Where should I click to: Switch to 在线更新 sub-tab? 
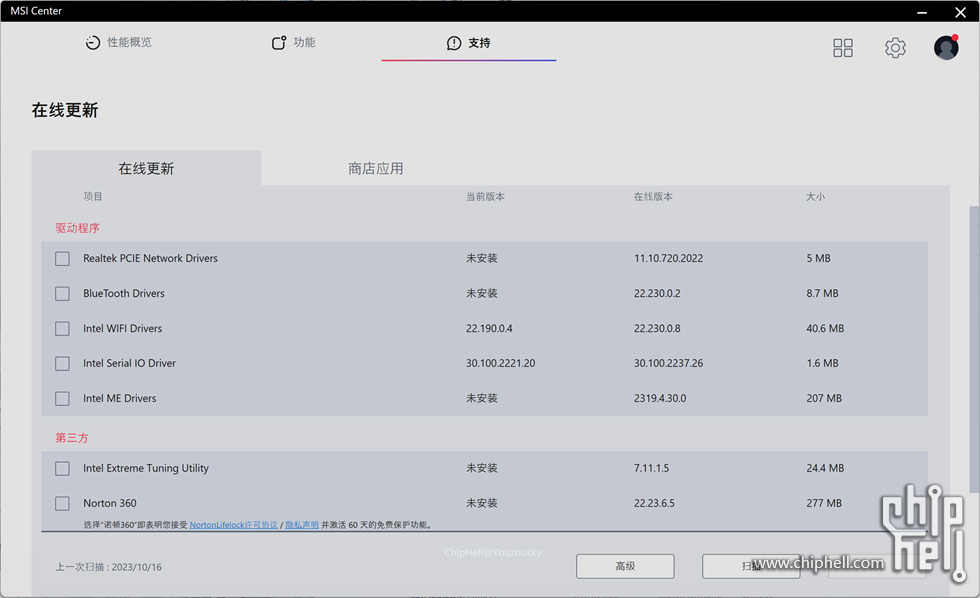146,168
